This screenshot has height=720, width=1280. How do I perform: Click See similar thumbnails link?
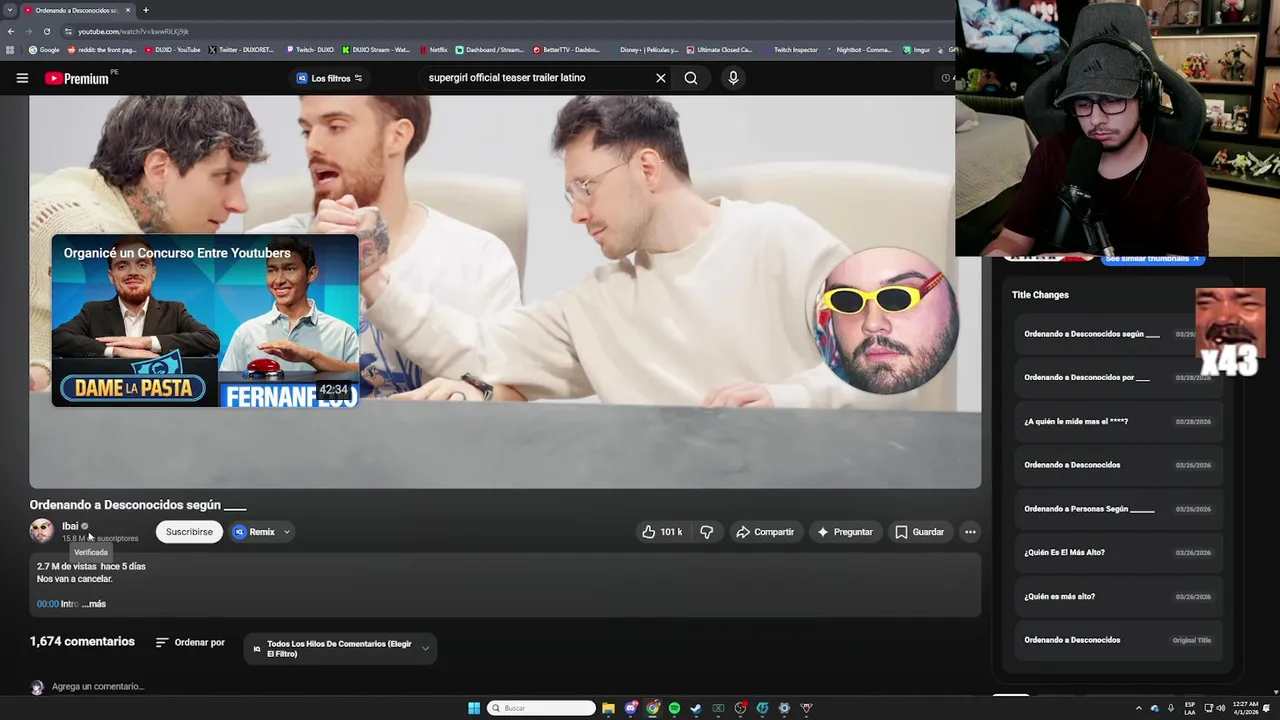(x=1152, y=258)
